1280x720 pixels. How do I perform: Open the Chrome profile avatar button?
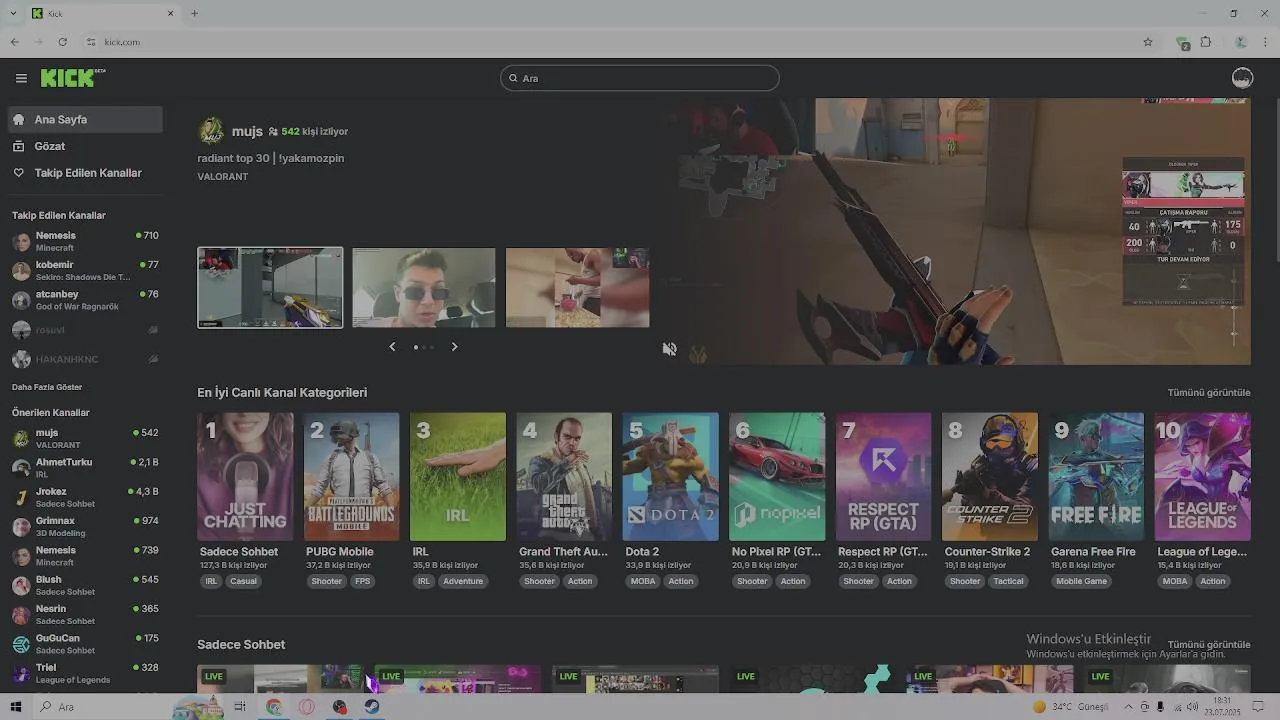point(1241,42)
